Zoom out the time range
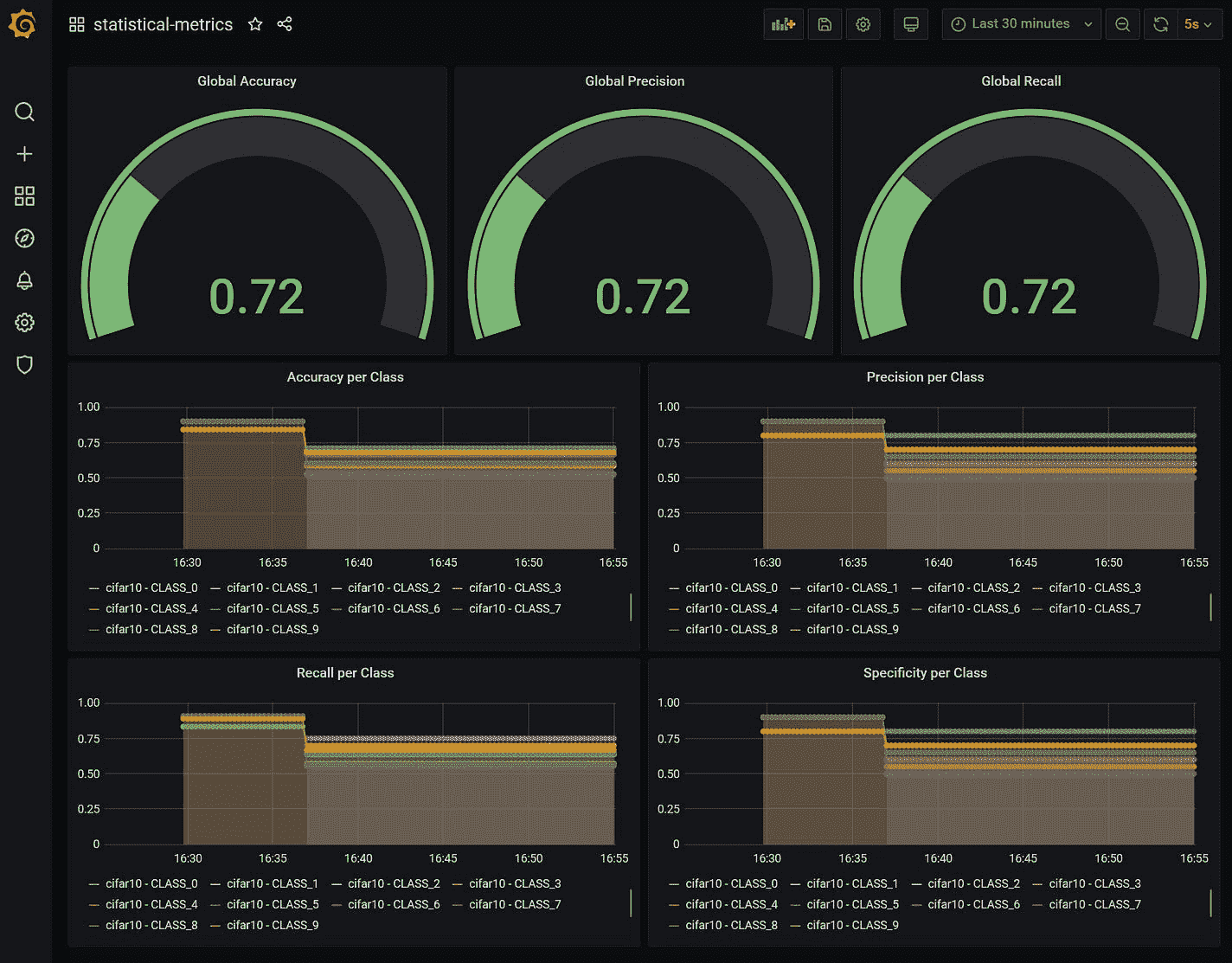Viewport: 1232px width, 963px height. [1122, 24]
